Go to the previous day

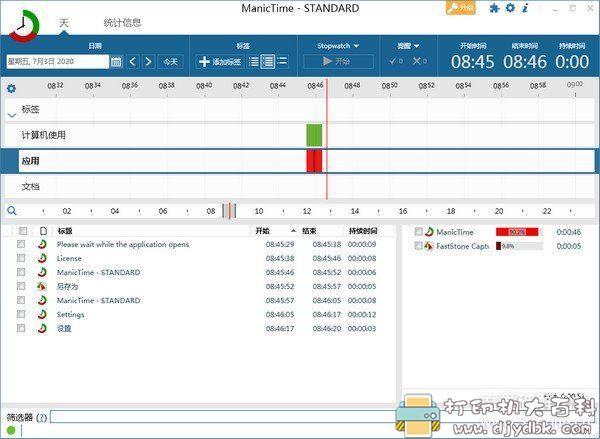click(x=133, y=62)
